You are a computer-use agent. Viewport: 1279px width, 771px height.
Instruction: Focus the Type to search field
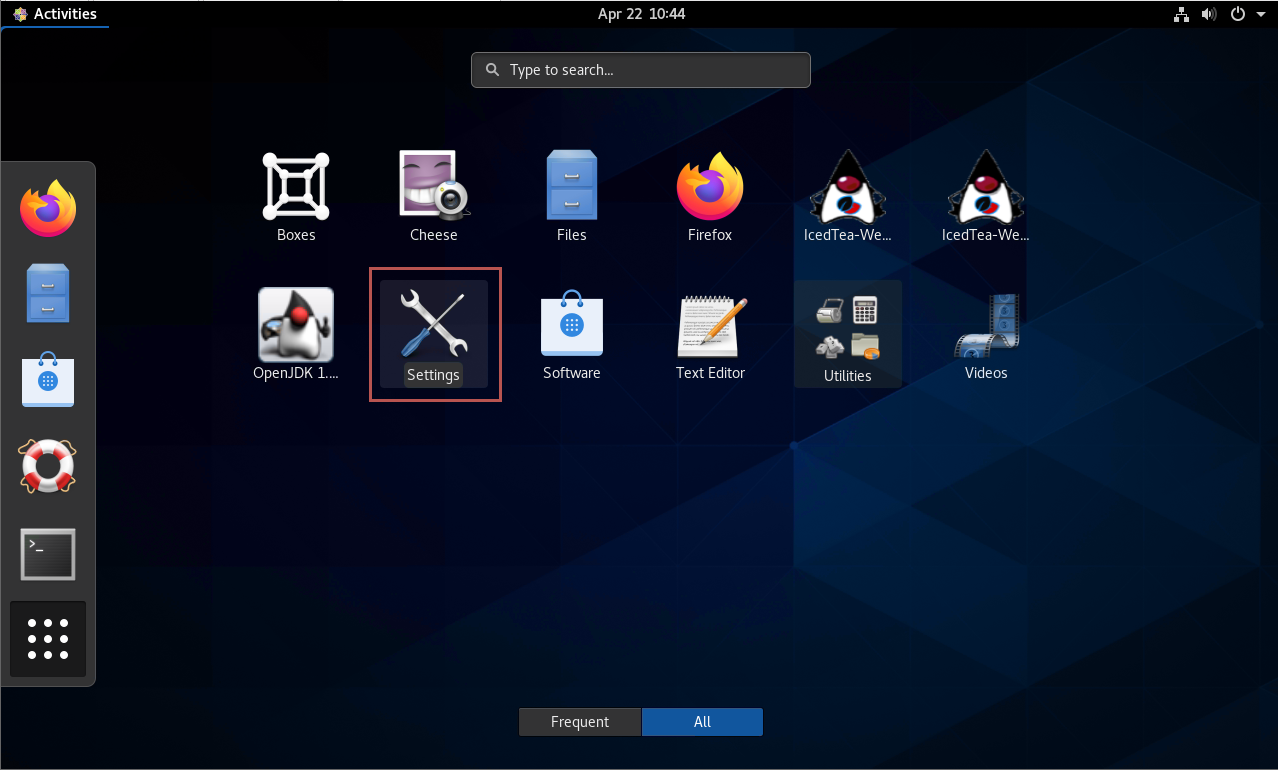(x=641, y=70)
